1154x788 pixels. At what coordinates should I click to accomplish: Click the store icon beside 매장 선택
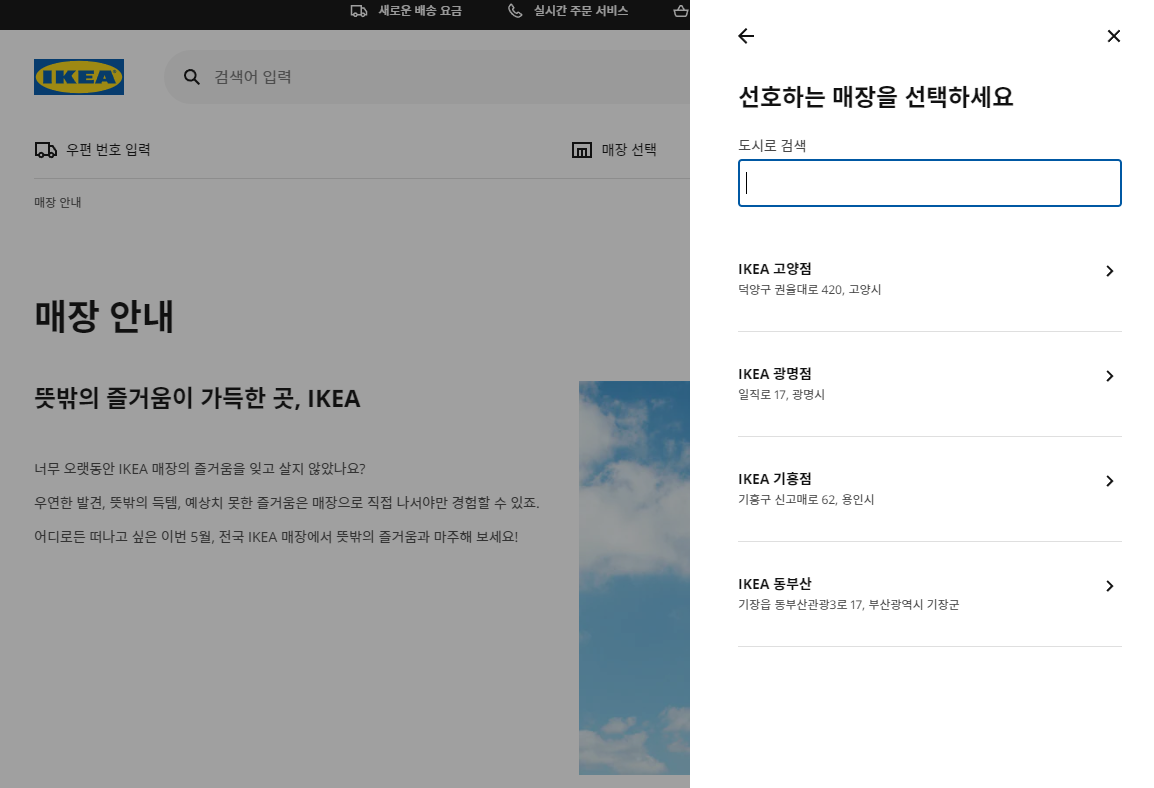(582, 150)
